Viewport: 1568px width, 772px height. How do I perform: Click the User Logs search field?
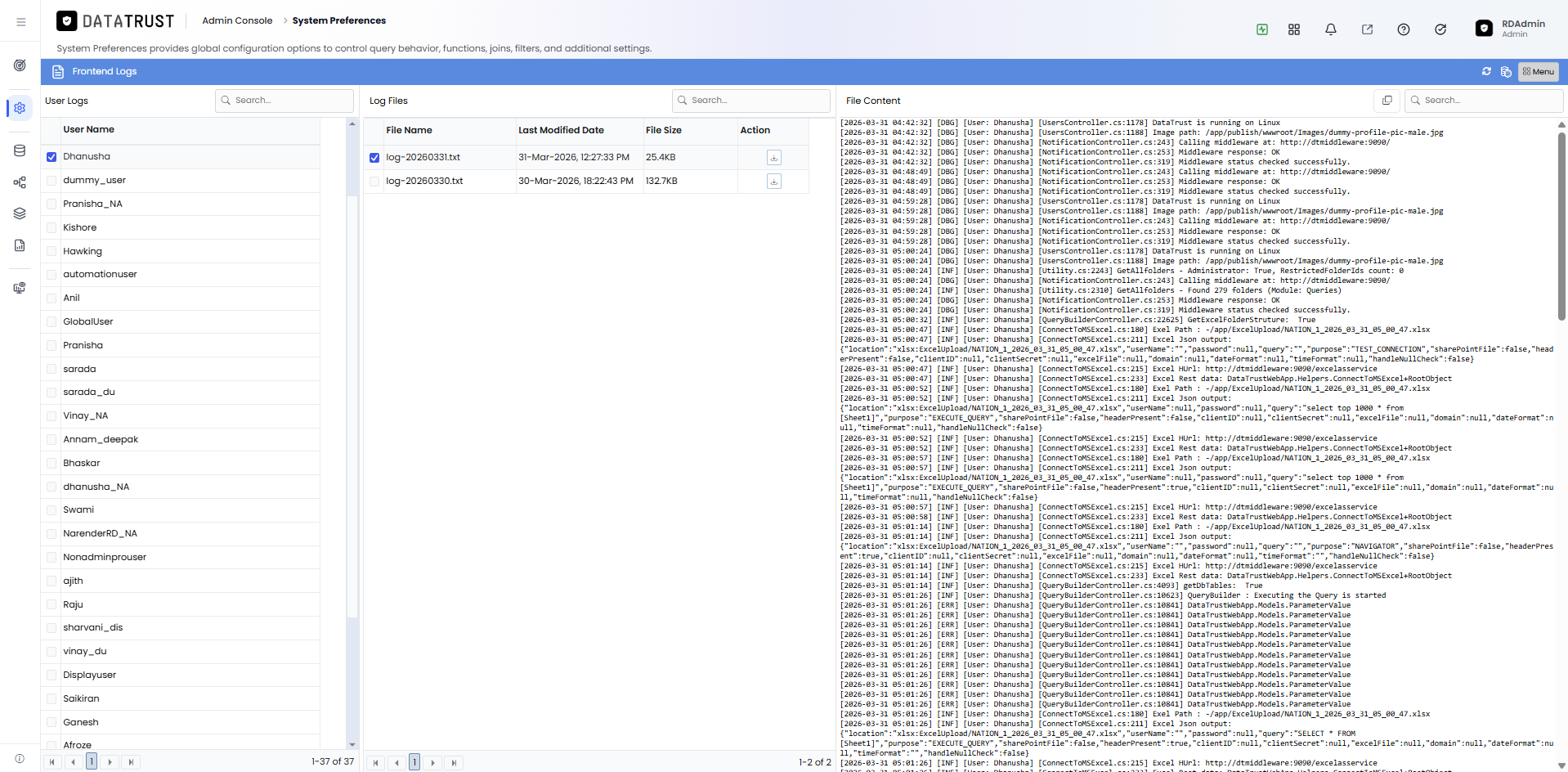tap(284, 101)
